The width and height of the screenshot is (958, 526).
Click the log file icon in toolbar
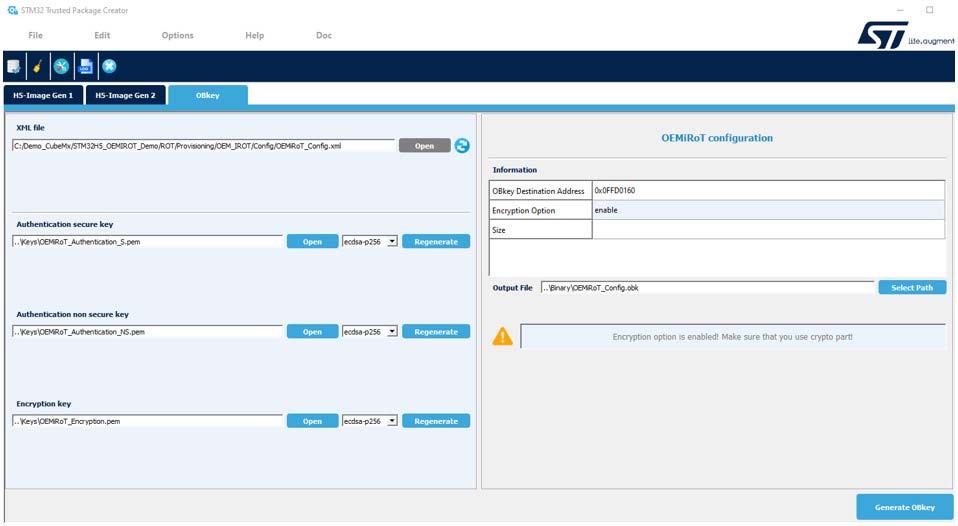tap(86, 66)
